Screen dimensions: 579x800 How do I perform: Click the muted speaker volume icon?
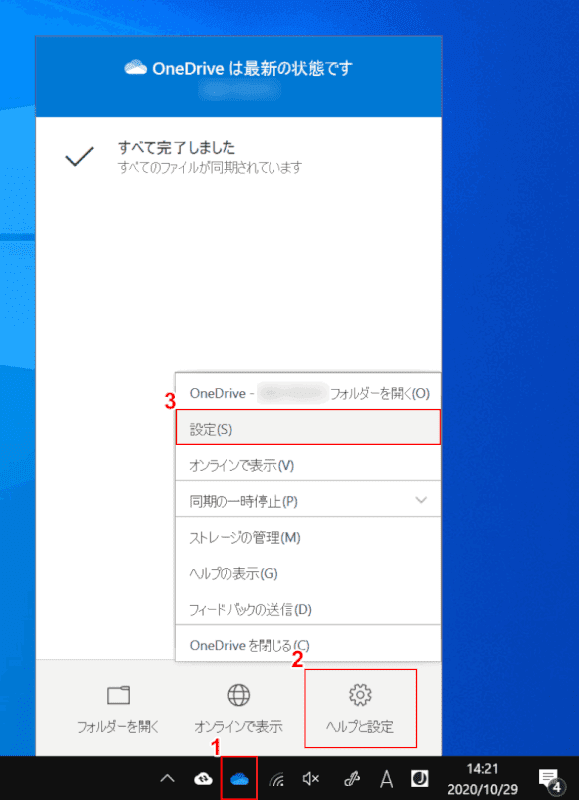tap(311, 779)
